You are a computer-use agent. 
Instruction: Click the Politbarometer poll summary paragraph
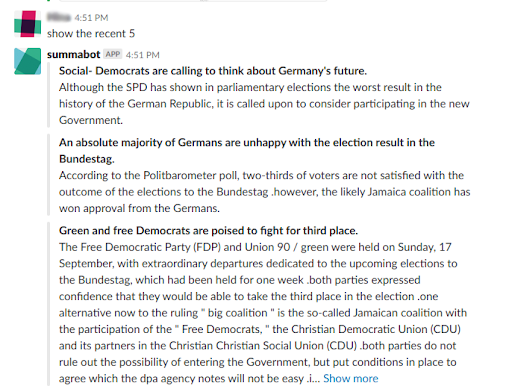tap(265, 192)
